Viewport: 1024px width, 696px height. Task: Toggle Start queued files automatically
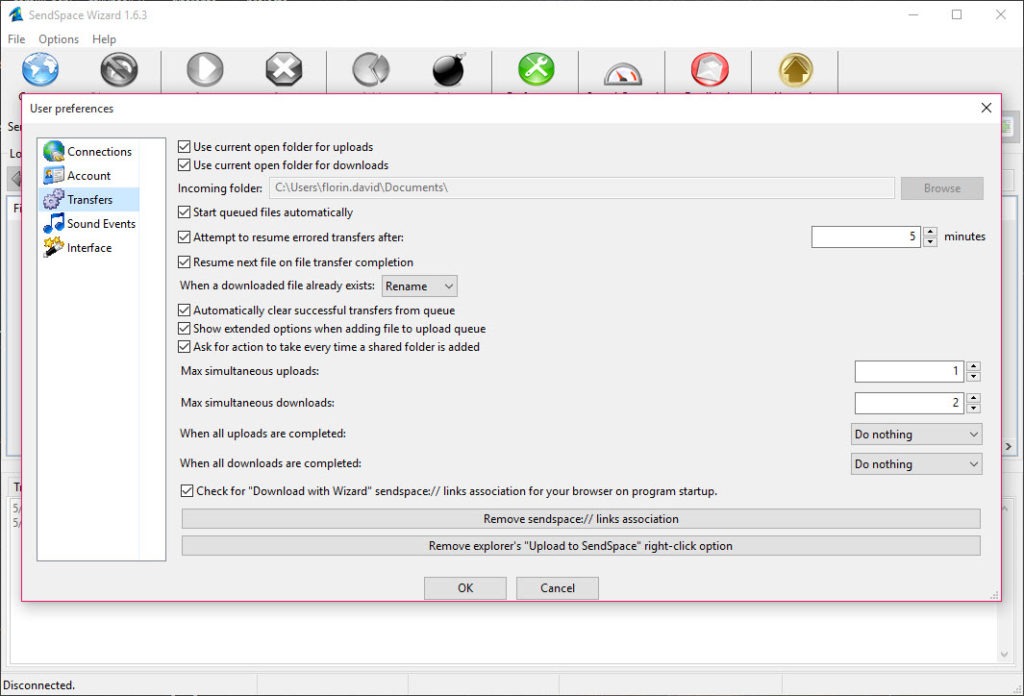(x=184, y=212)
